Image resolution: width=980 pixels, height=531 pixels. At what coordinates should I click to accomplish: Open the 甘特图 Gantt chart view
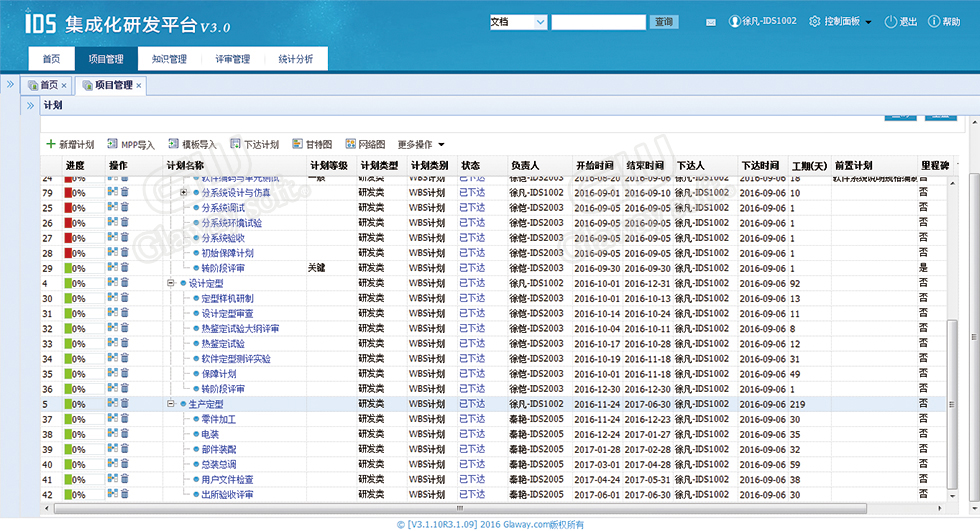coord(312,144)
